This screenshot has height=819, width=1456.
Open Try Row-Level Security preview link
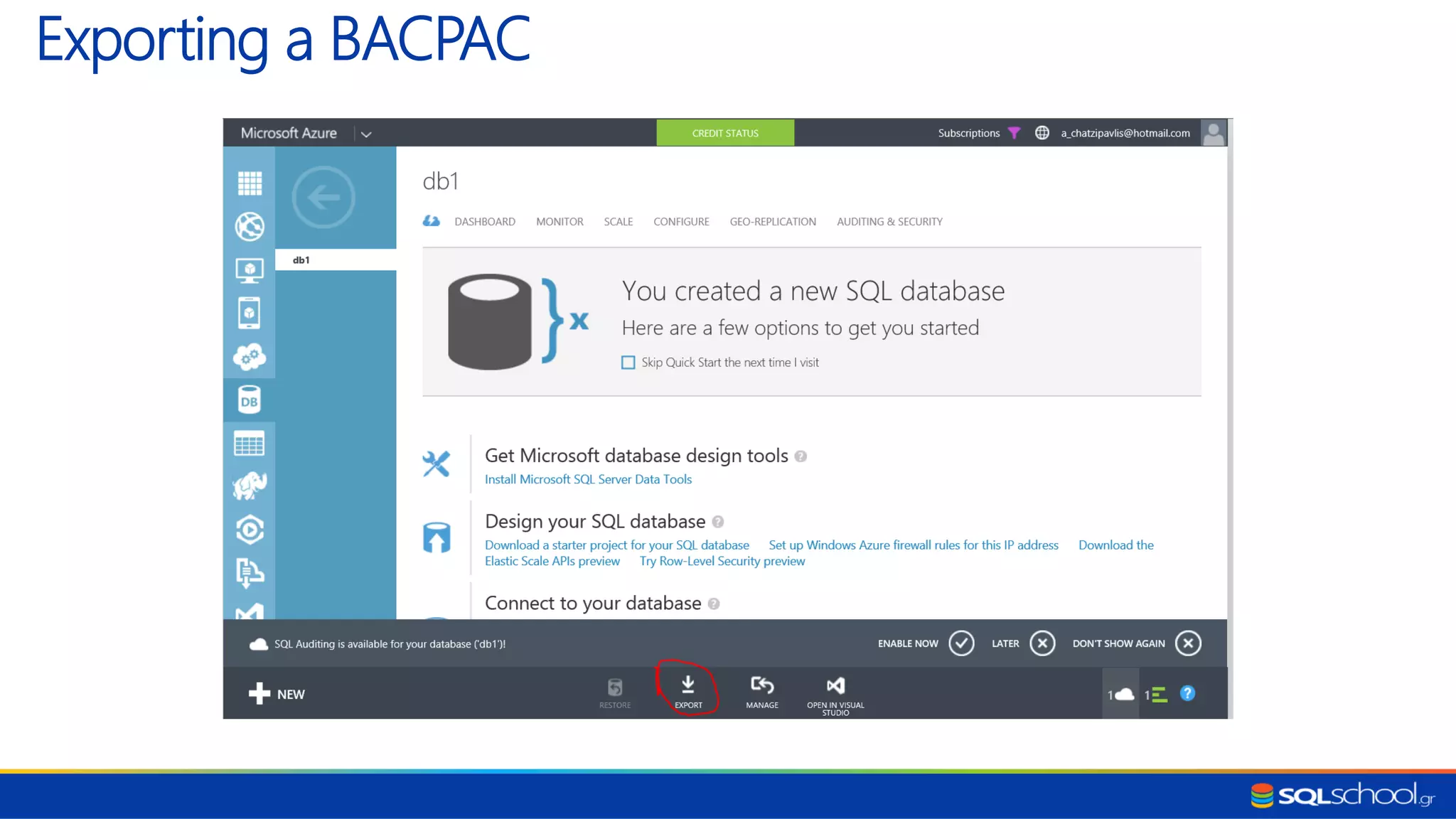[722, 562]
